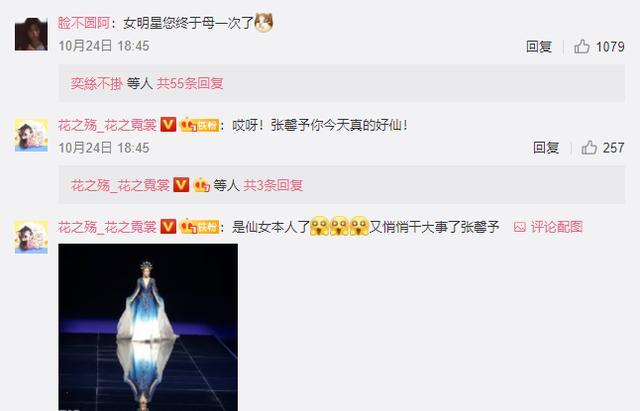Screen dimensions: 640x411
Task: Click the 评论配图 picture icon
Action: click(x=520, y=227)
